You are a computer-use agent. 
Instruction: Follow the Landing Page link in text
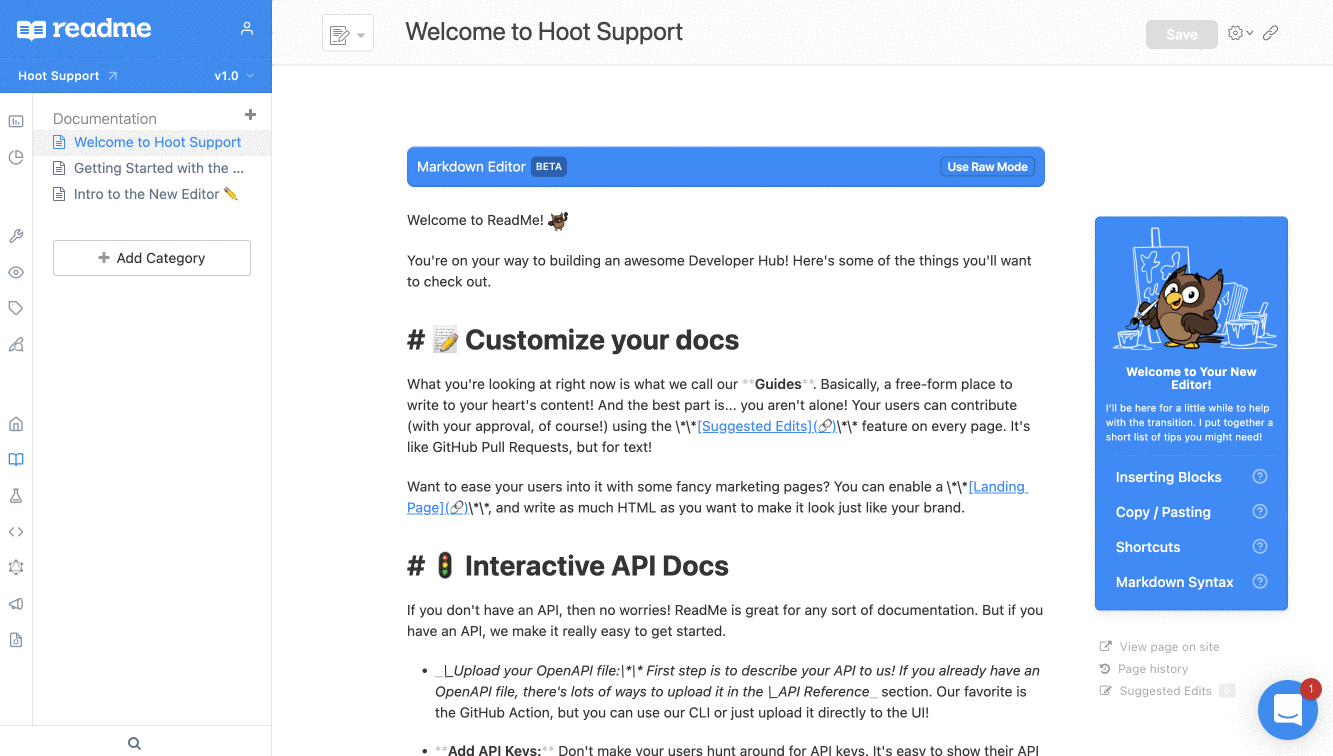tap(717, 497)
